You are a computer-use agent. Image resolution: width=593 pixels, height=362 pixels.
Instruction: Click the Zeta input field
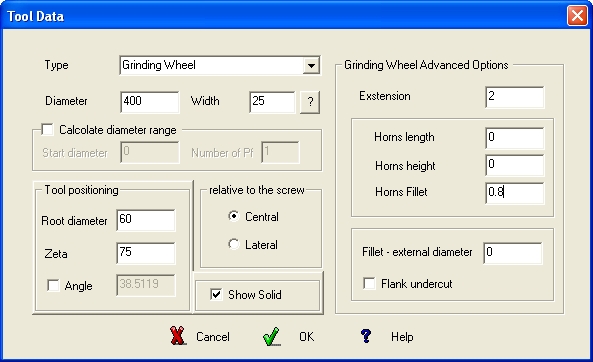(x=146, y=253)
